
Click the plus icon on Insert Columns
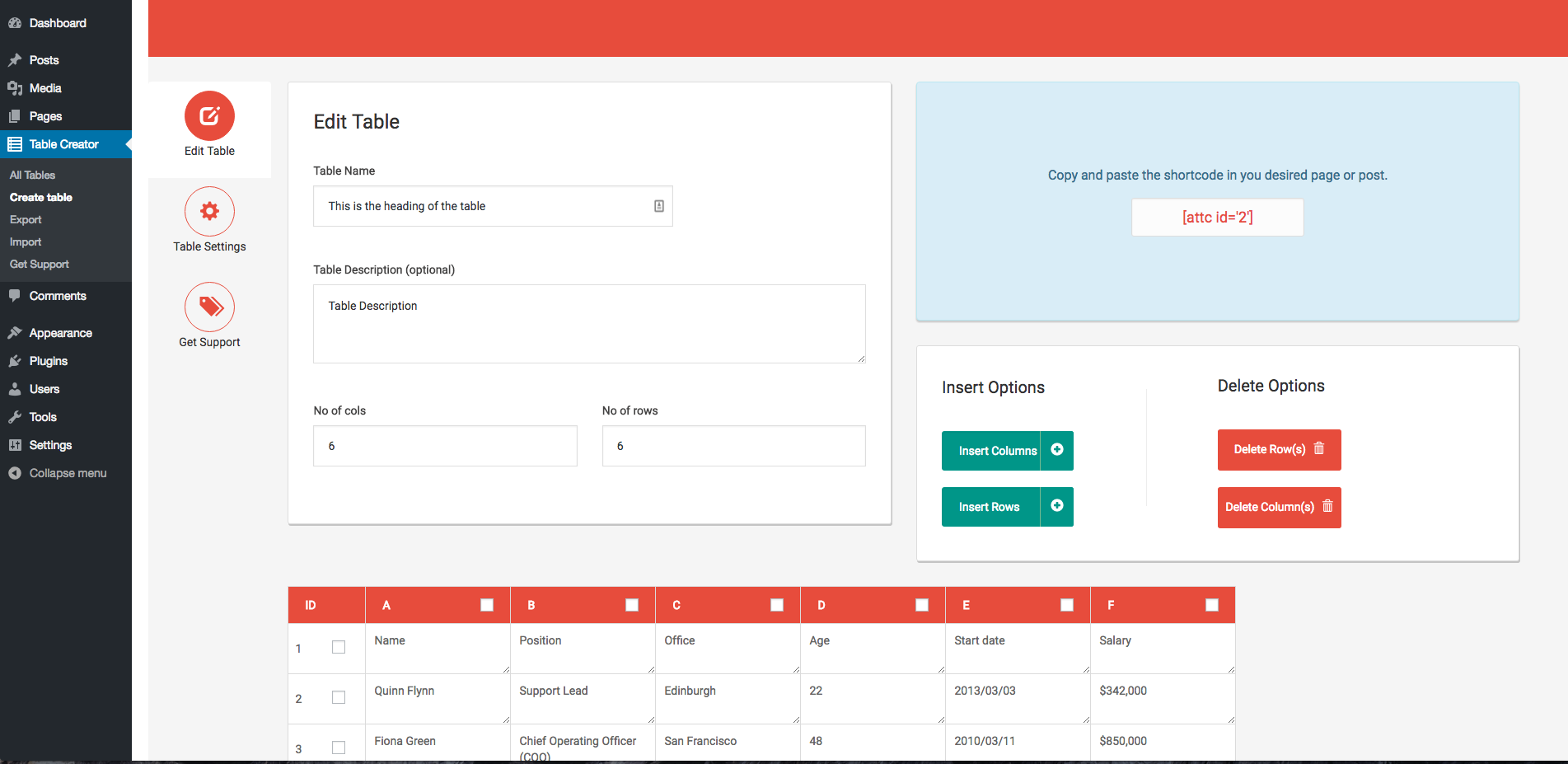(x=1057, y=450)
